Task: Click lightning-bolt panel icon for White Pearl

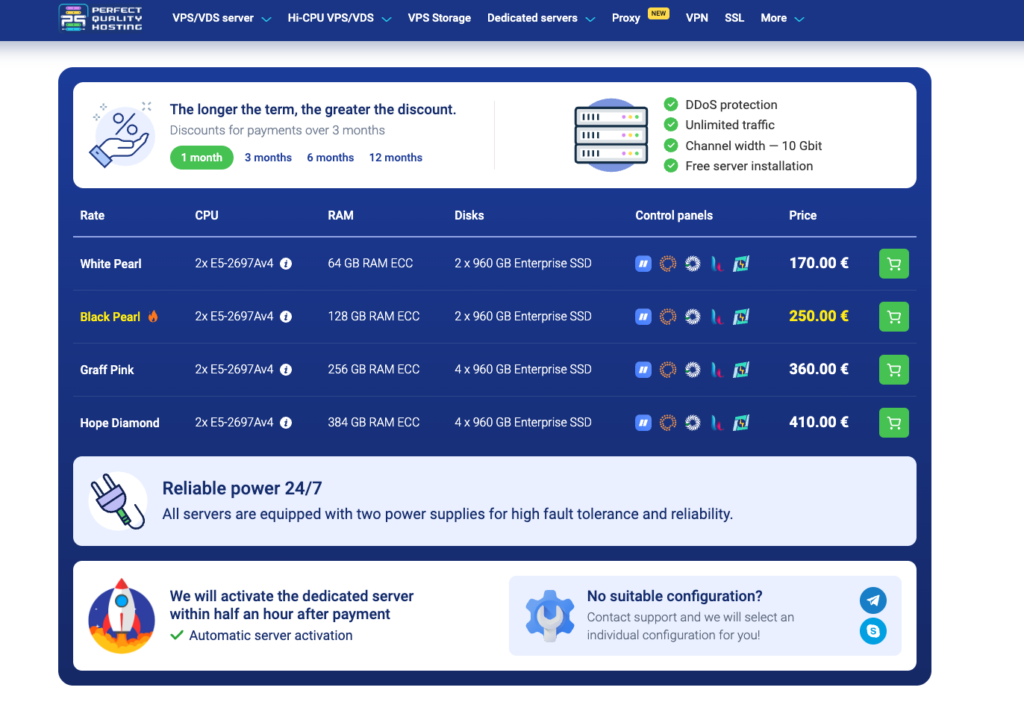Action: pos(741,264)
